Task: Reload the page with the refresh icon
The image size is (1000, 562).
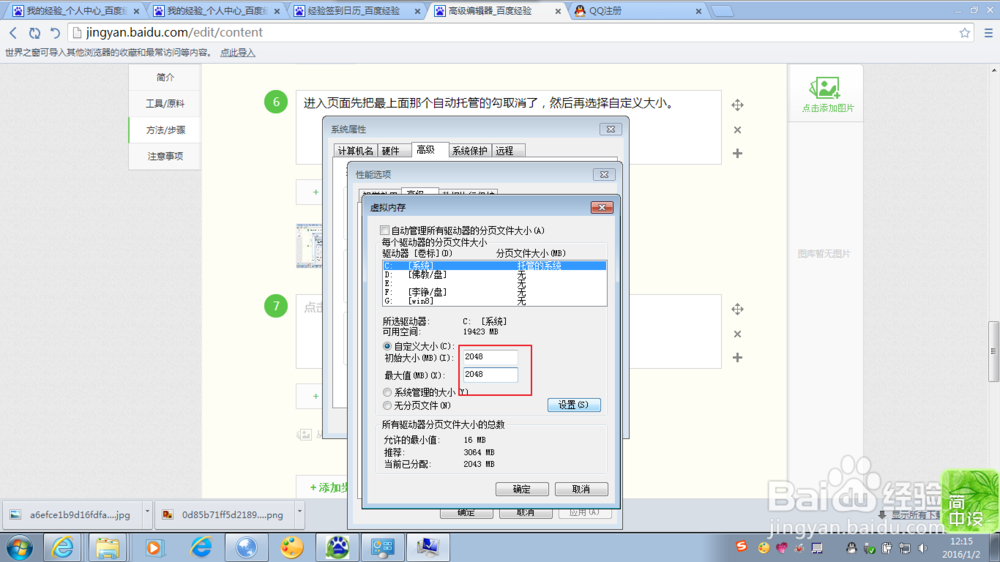Action: coord(34,33)
